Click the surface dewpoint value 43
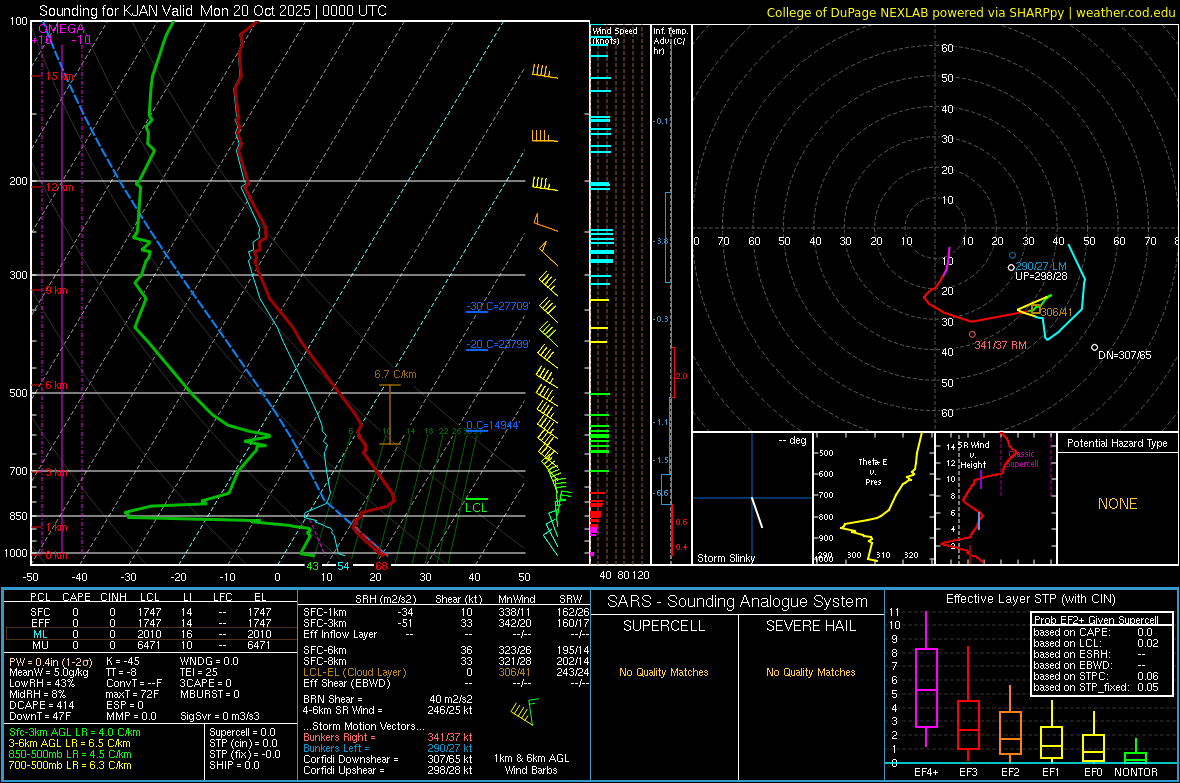1180x783 pixels. (312, 566)
